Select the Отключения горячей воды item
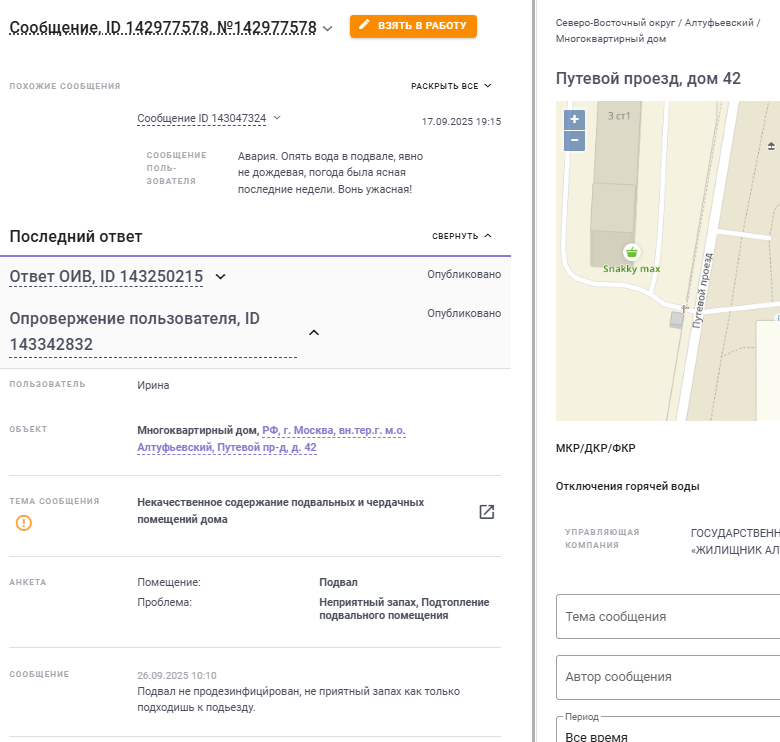780x742 pixels. pos(627,486)
